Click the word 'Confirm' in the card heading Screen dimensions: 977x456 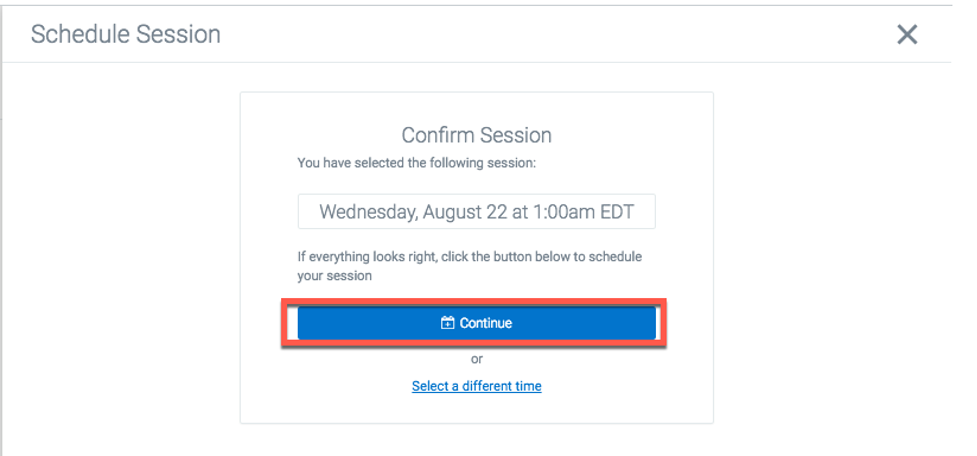tap(442, 135)
